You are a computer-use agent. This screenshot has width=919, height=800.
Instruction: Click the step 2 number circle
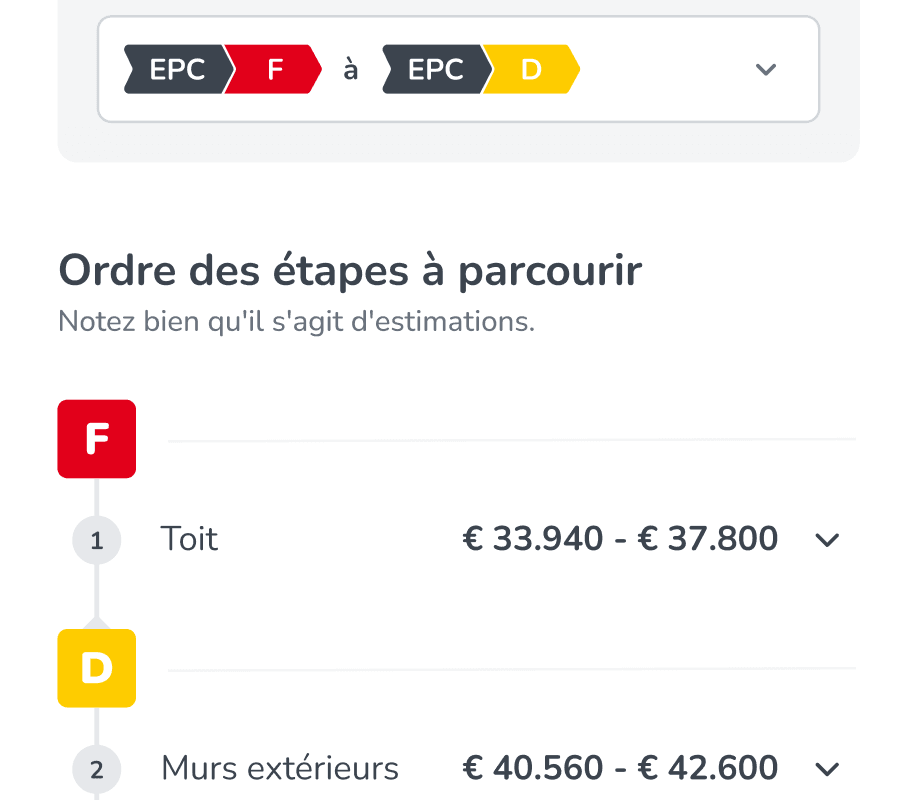point(97,770)
